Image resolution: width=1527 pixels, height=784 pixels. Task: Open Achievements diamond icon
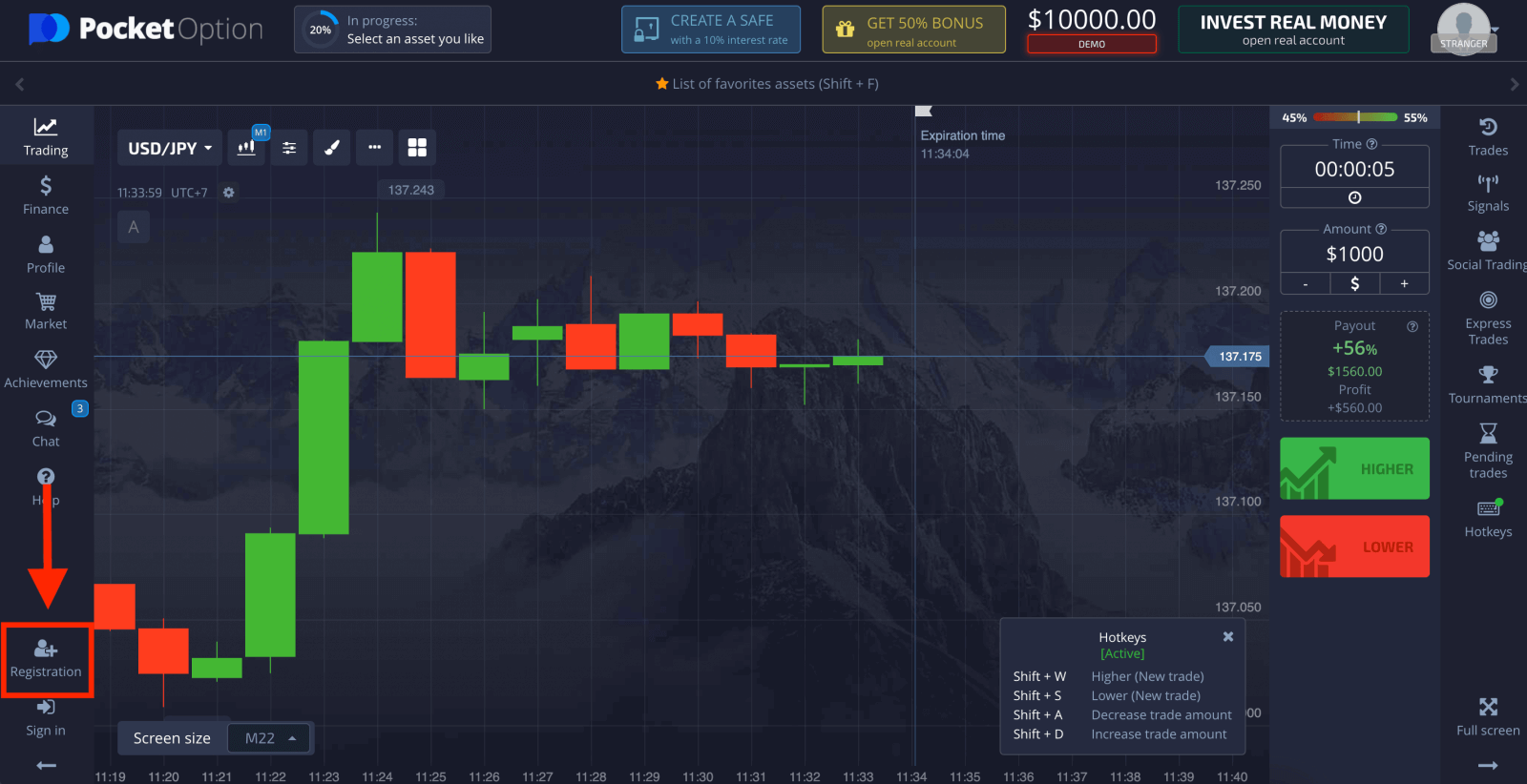[46, 369]
